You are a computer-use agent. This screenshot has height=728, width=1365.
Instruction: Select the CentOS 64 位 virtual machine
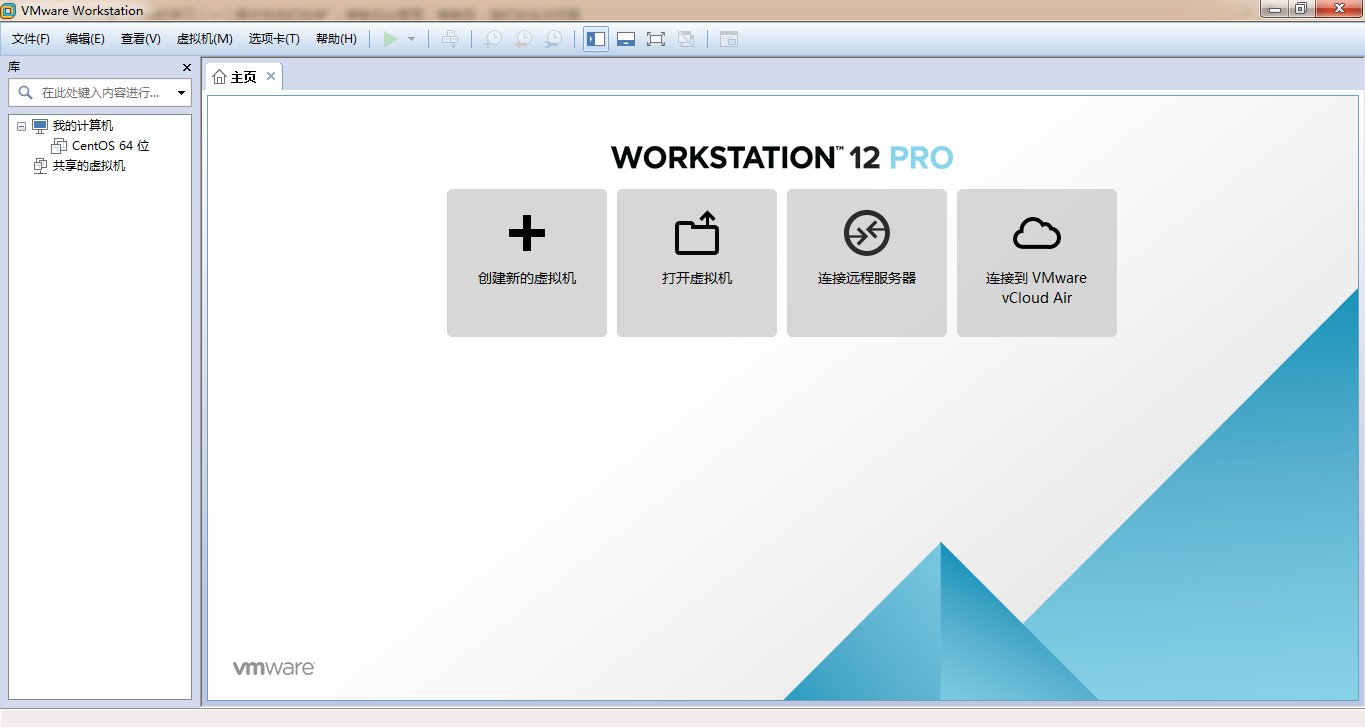[110, 146]
